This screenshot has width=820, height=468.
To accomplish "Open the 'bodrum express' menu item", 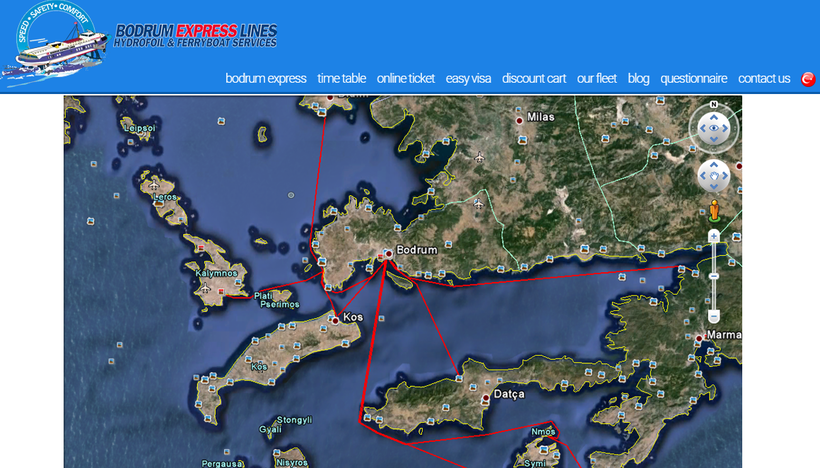I will tap(265, 79).
